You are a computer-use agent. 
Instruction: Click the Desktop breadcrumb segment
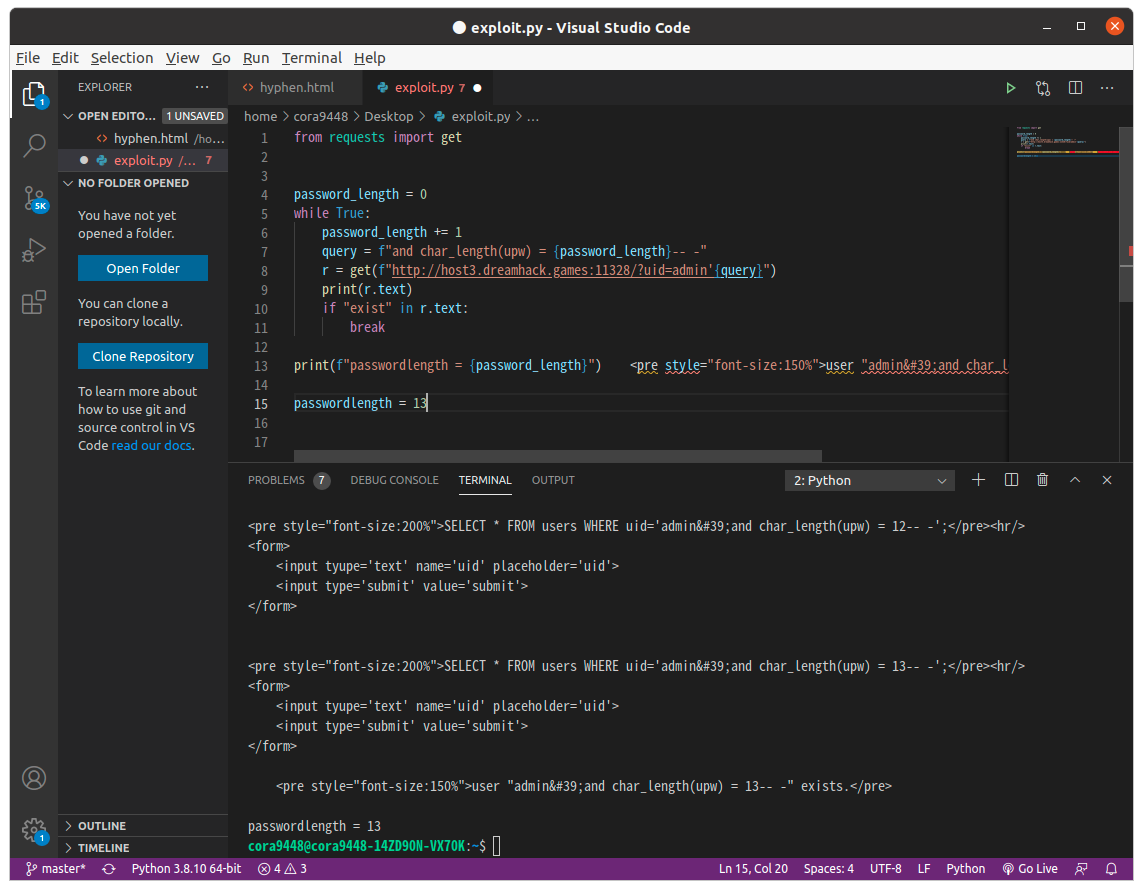[x=389, y=117]
